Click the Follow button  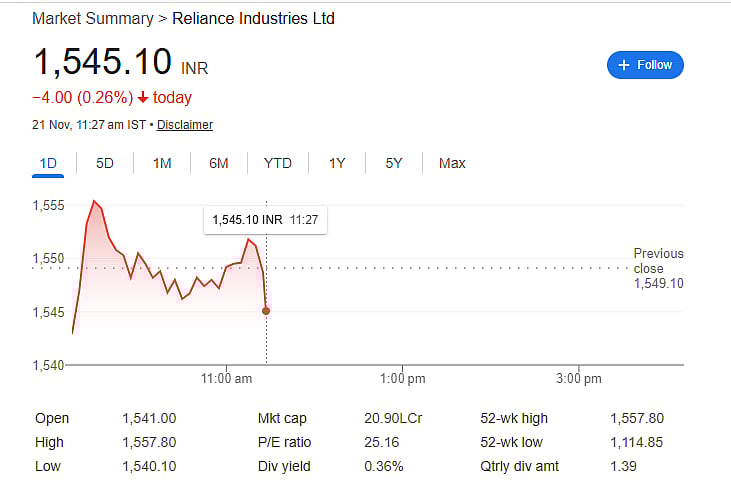pyautogui.click(x=645, y=65)
